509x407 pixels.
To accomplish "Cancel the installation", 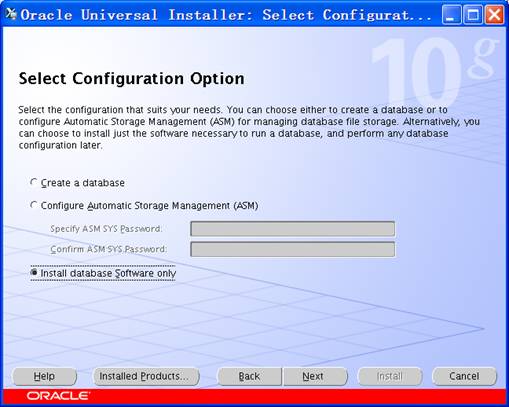I will click(464, 376).
